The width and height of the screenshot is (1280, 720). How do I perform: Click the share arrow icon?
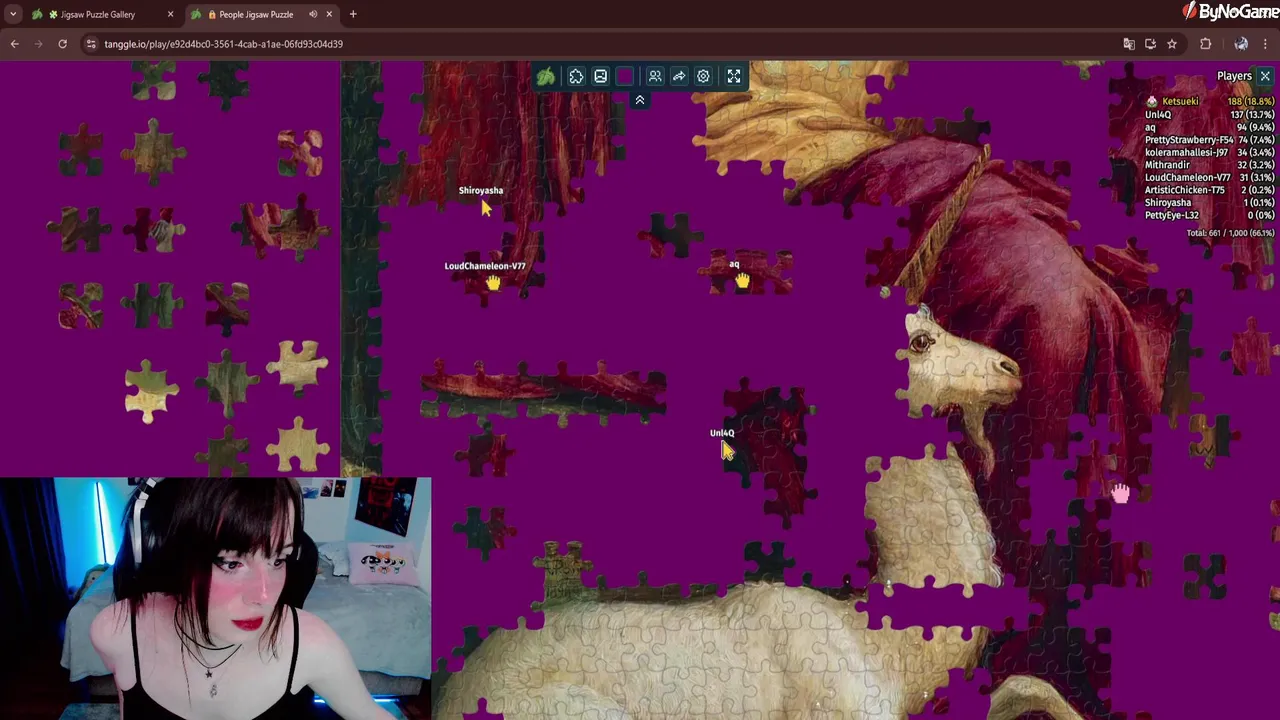(679, 77)
